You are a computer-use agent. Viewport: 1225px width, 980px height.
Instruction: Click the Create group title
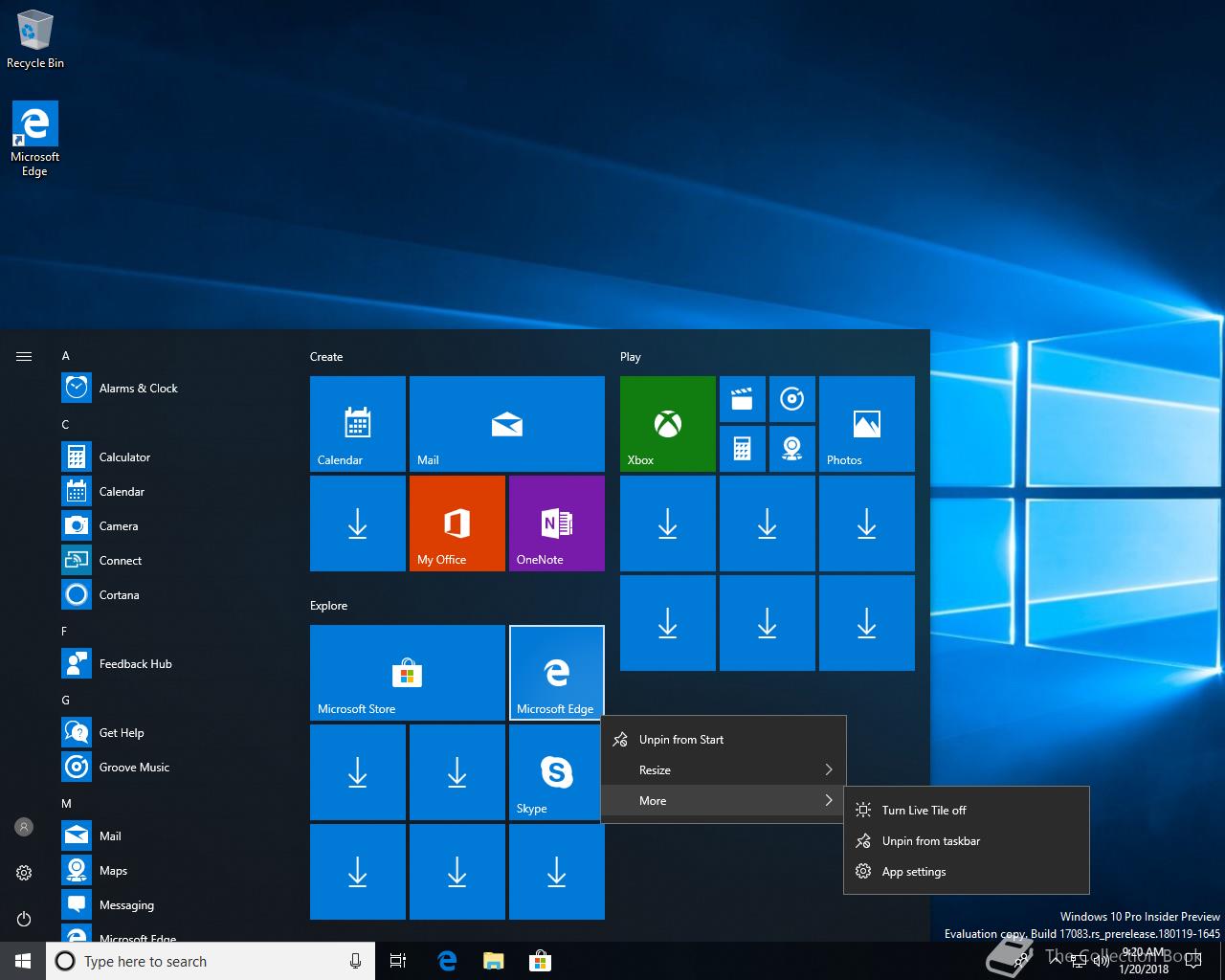[326, 357]
